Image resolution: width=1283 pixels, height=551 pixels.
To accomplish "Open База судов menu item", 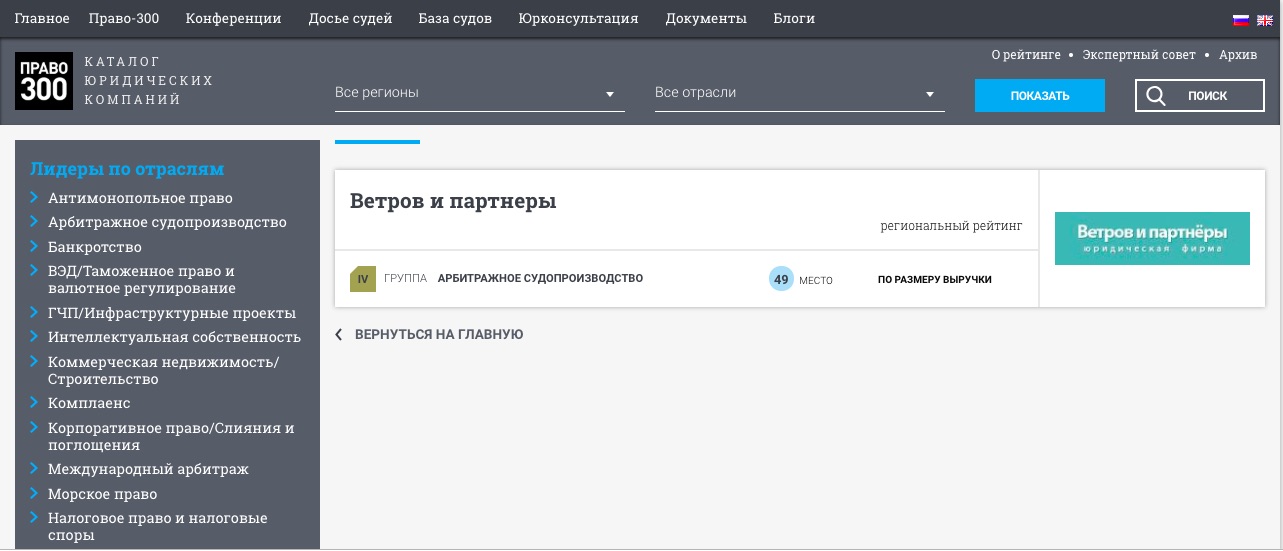I will point(455,18).
